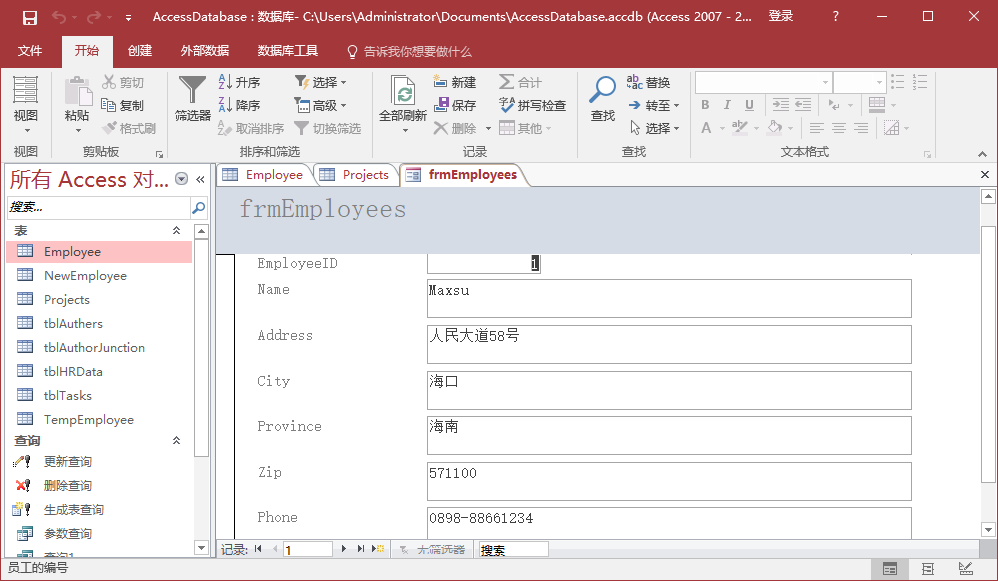Click into the City field

[x=668, y=390]
